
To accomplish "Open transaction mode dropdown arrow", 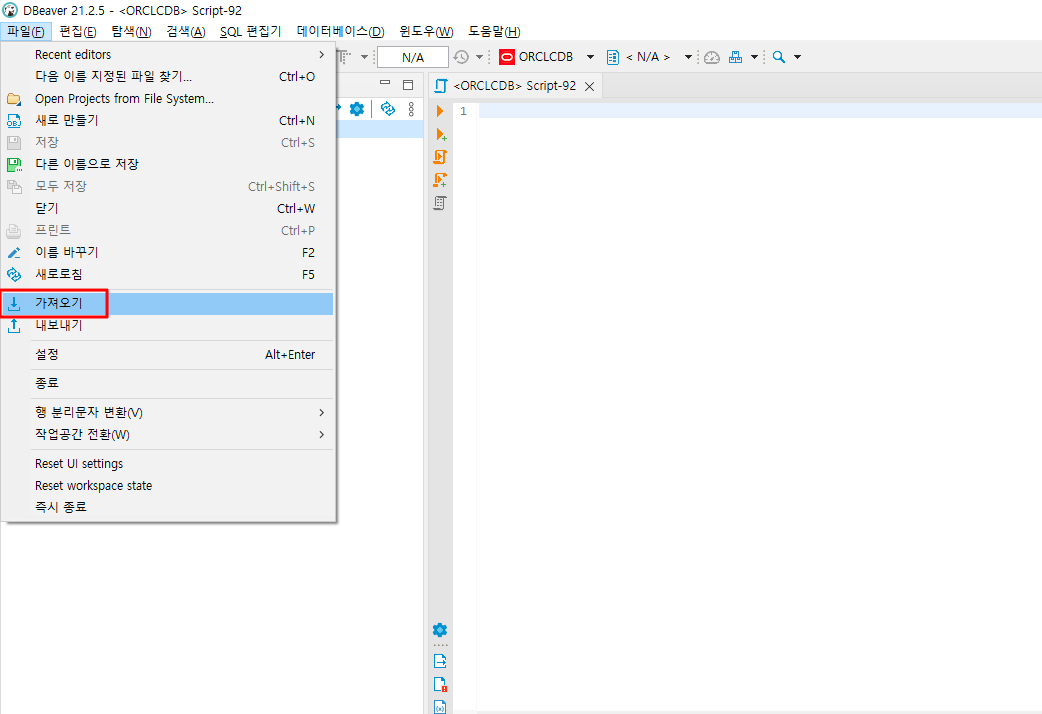I will [364, 57].
